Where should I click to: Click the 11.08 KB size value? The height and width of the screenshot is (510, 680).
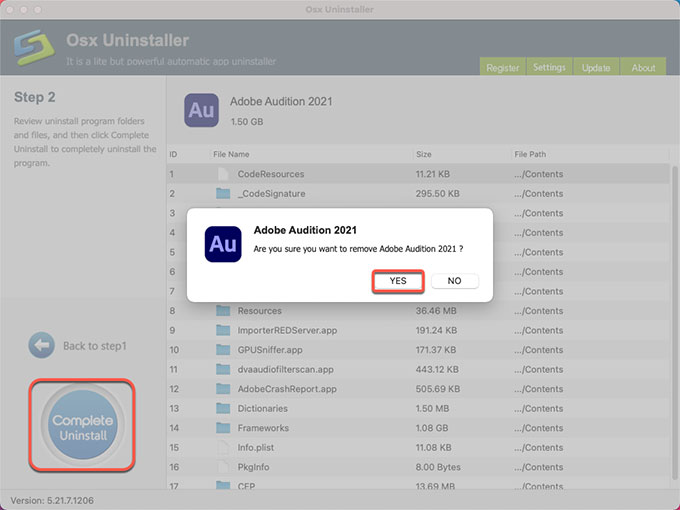[x=433, y=447]
